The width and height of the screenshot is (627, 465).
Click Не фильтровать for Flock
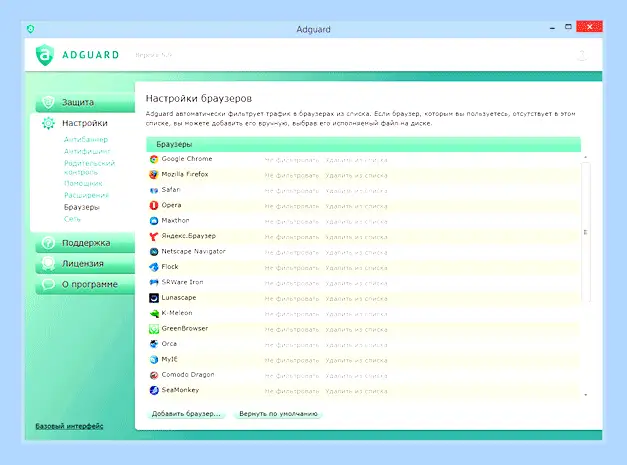coord(292,268)
